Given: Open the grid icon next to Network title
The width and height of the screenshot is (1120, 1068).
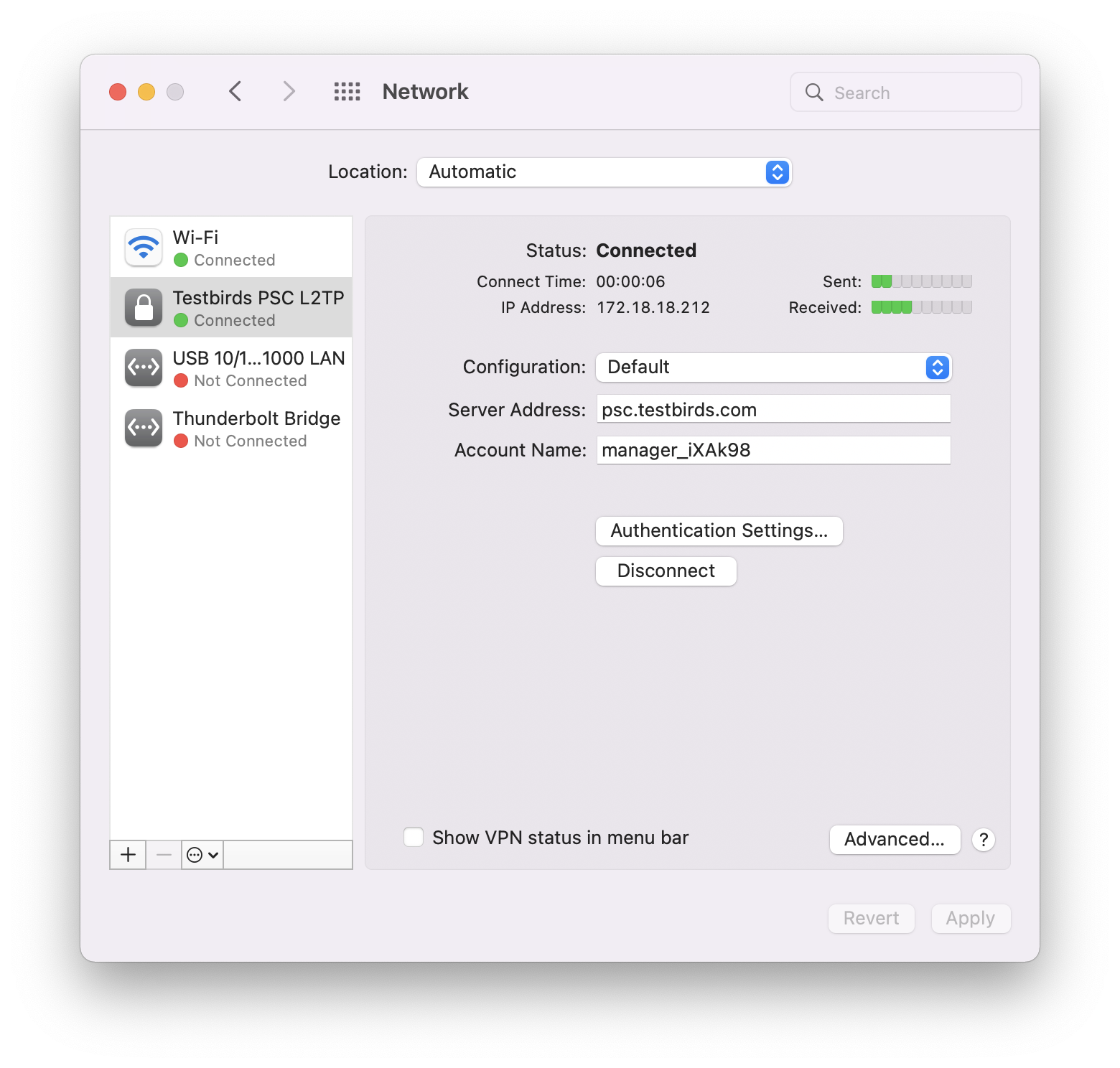Looking at the screenshot, I should (347, 91).
